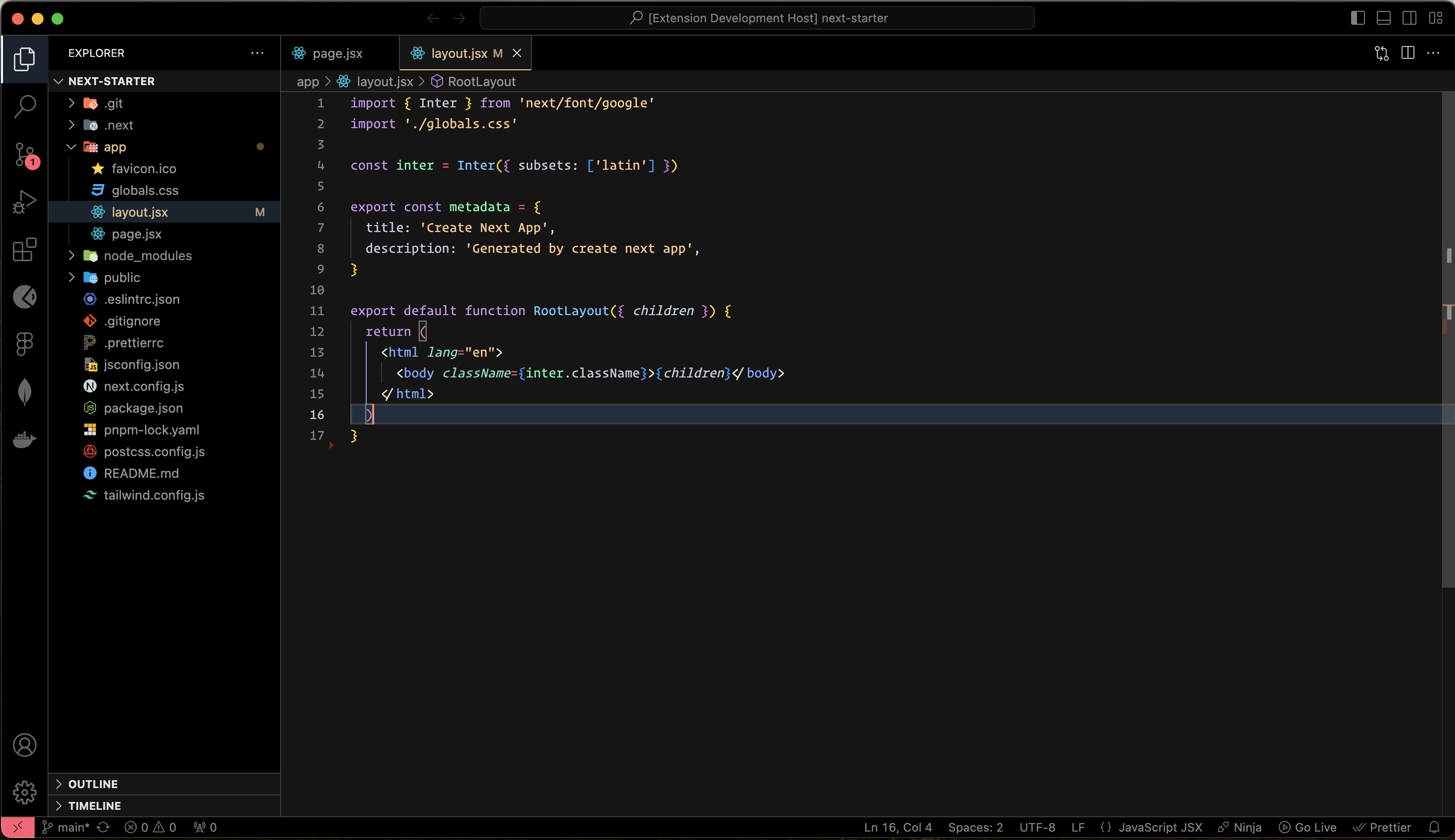Open the Extensions view
The height and width of the screenshot is (840, 1455).
click(24, 250)
